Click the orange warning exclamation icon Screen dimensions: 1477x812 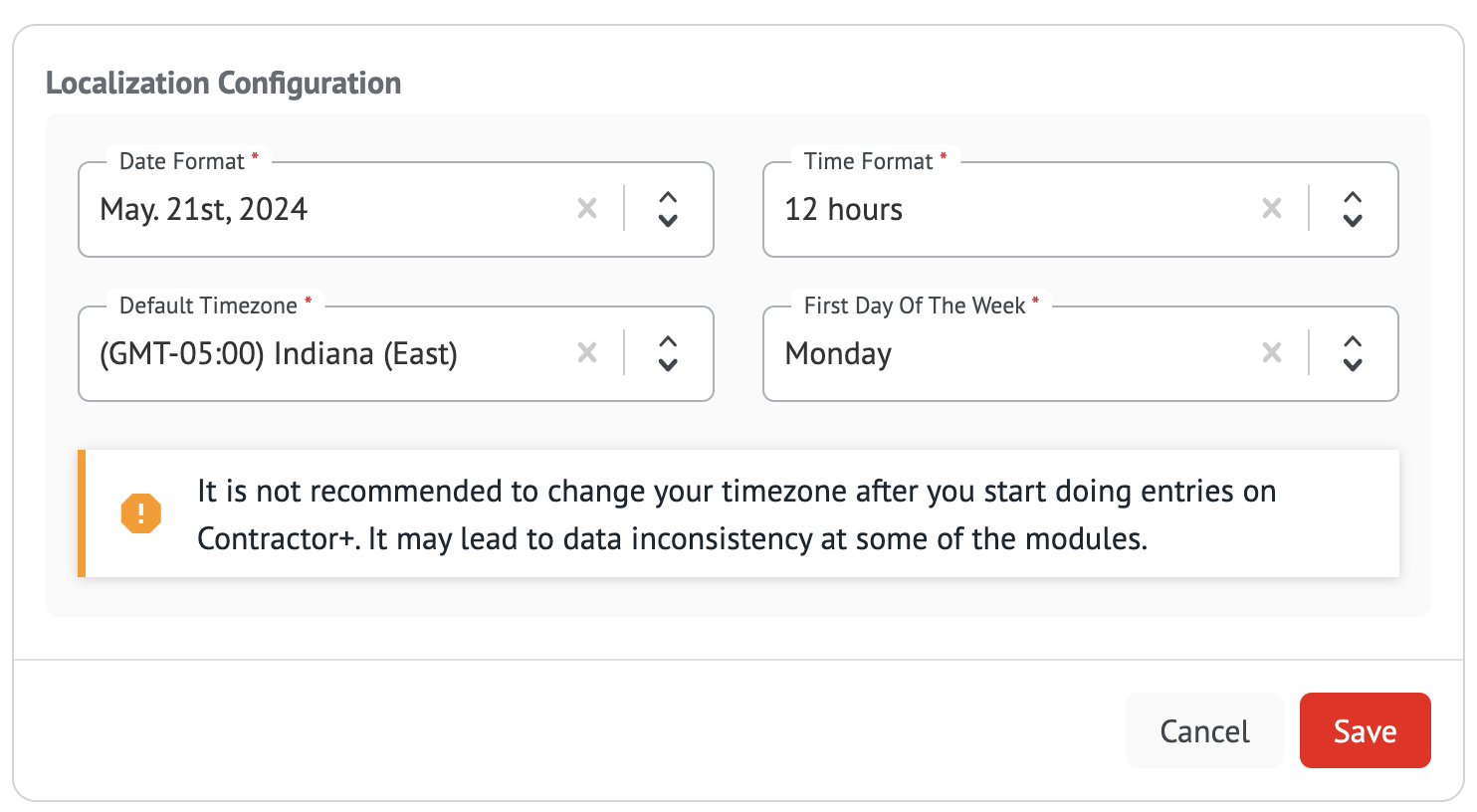point(141,513)
